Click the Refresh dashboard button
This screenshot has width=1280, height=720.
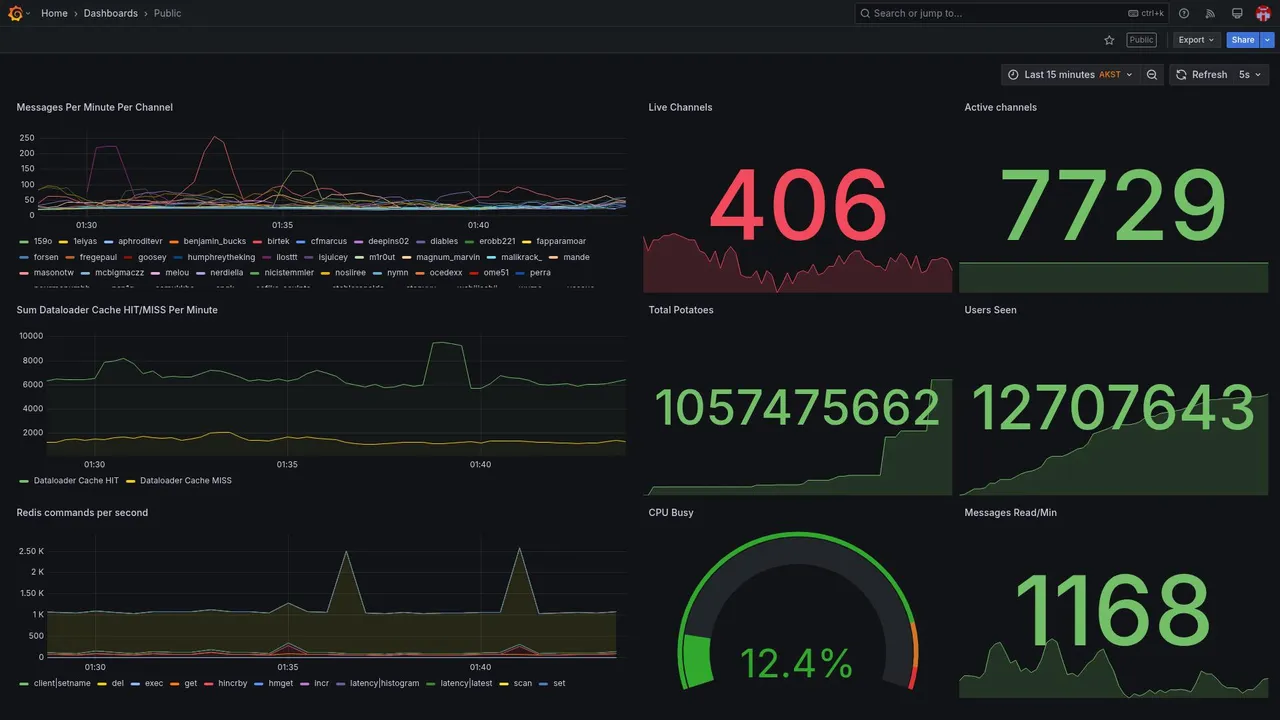tap(1201, 75)
